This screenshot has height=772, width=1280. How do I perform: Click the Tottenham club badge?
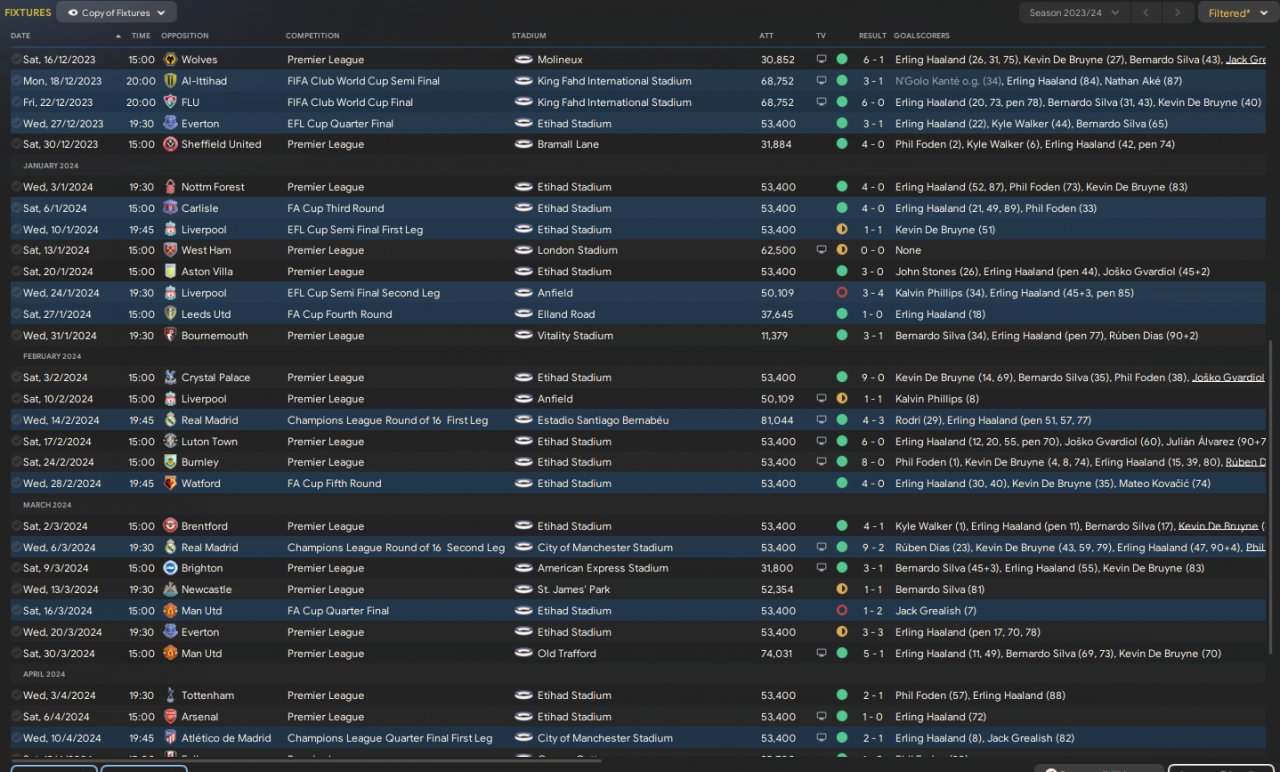170,696
